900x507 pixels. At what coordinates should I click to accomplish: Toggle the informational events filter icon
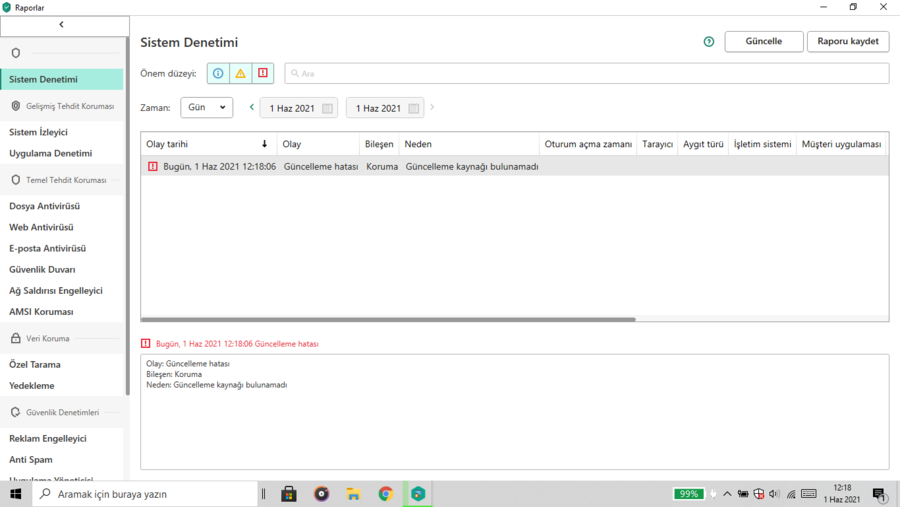(218, 73)
